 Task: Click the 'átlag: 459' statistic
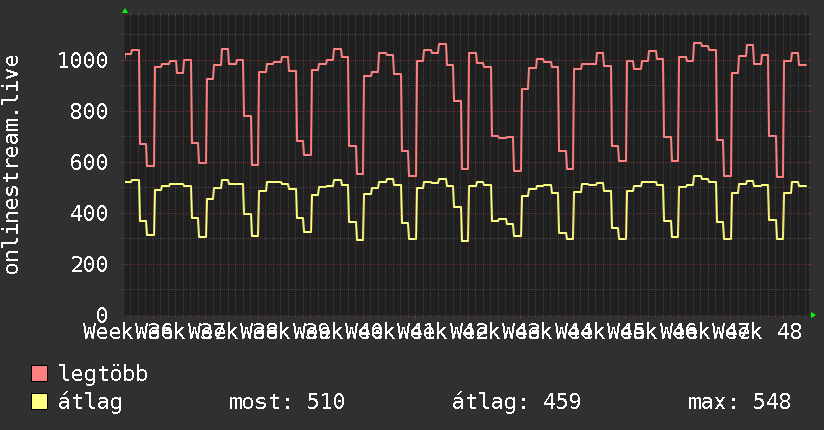(517, 402)
